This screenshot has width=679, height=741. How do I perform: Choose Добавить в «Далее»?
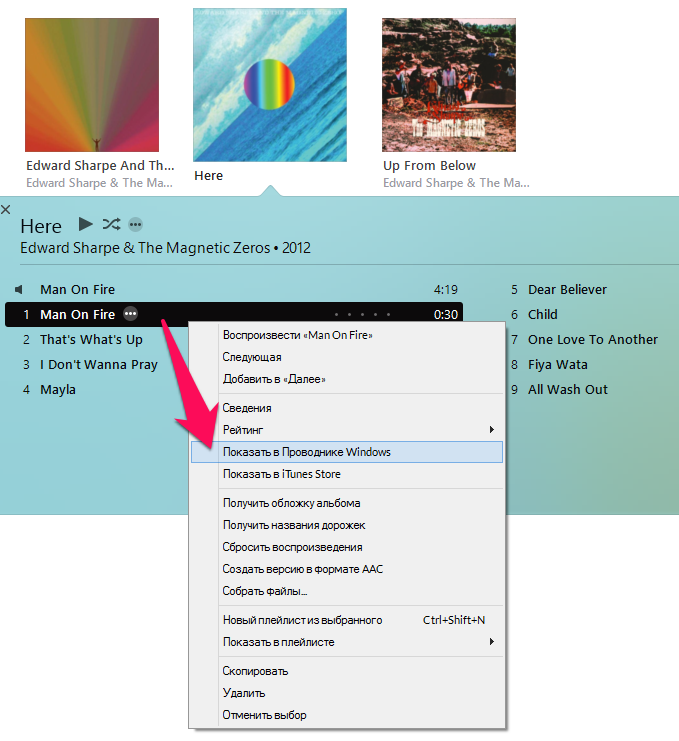347,379
